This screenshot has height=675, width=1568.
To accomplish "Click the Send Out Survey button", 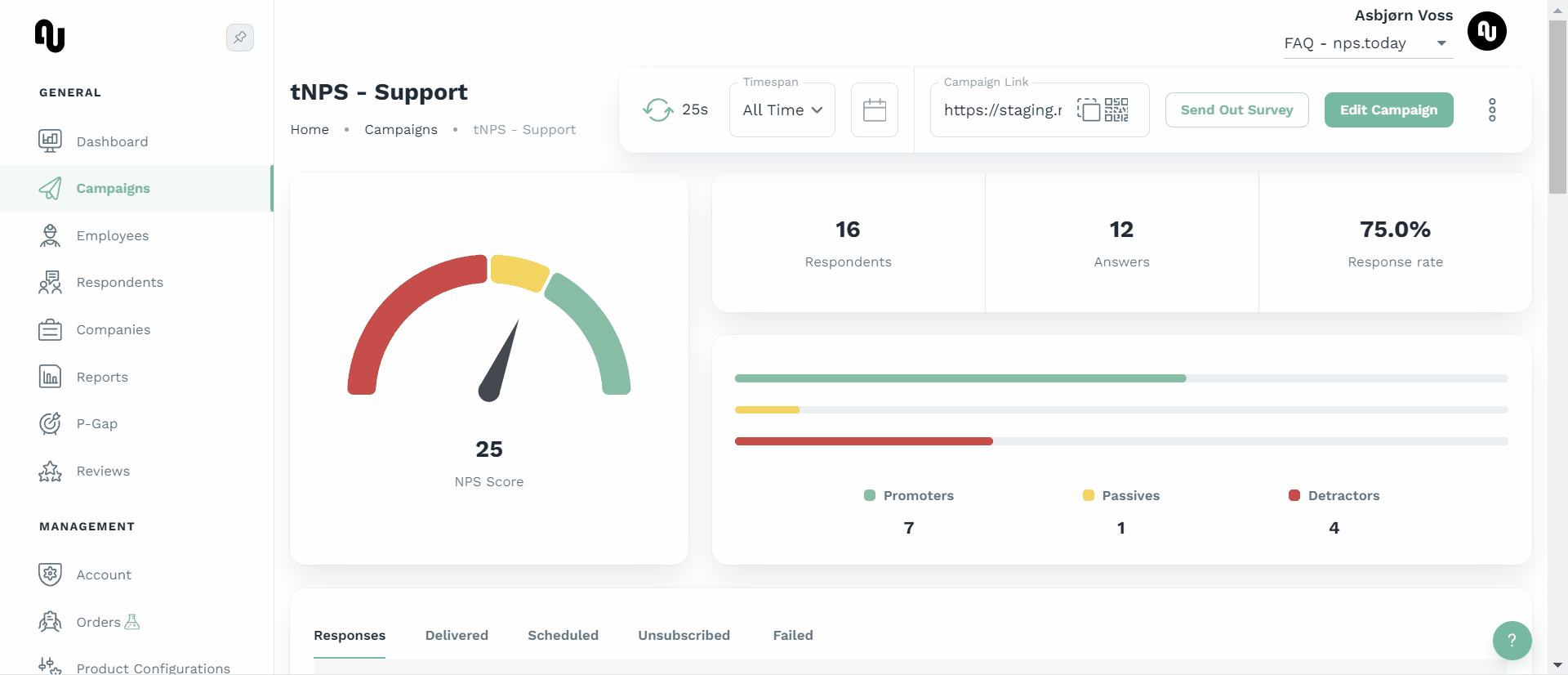I will (1236, 110).
